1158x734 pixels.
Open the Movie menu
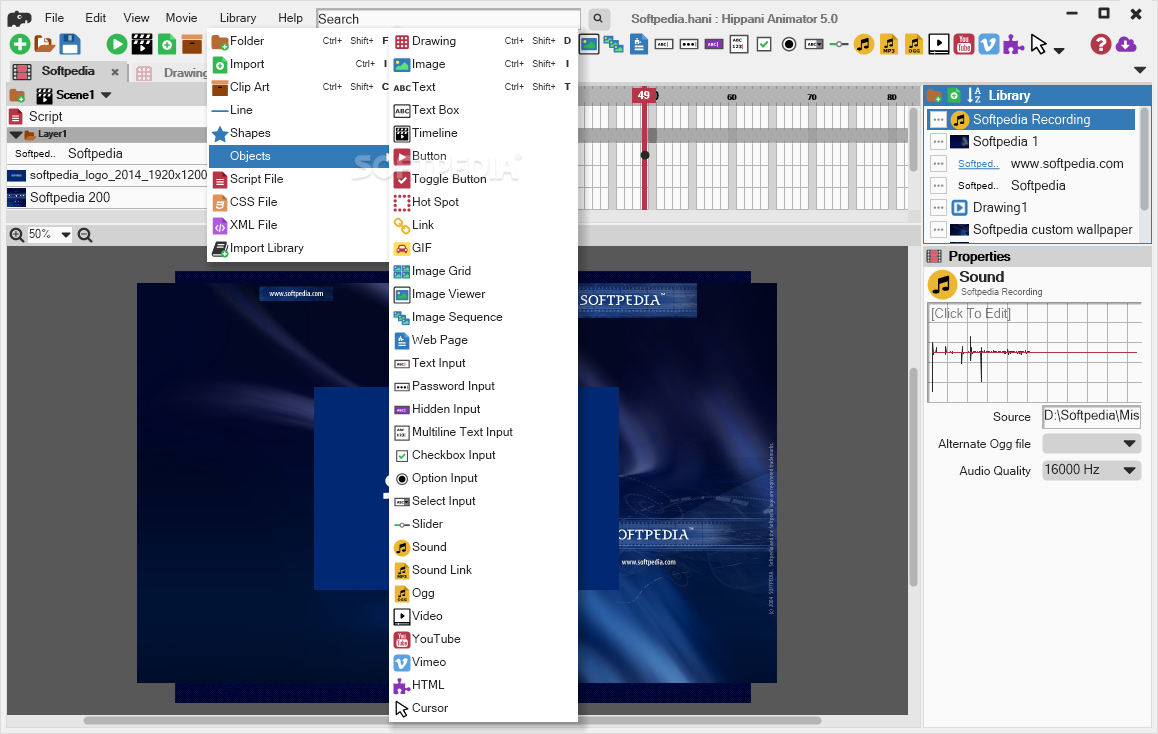(181, 18)
